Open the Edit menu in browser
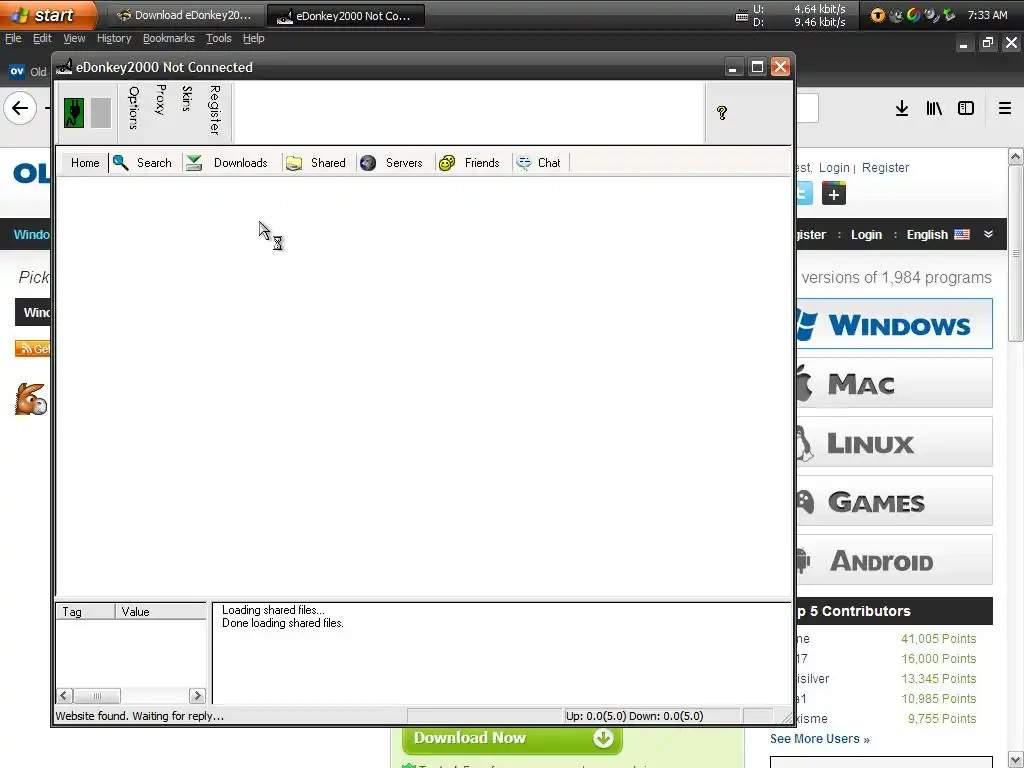 pyautogui.click(x=42, y=38)
